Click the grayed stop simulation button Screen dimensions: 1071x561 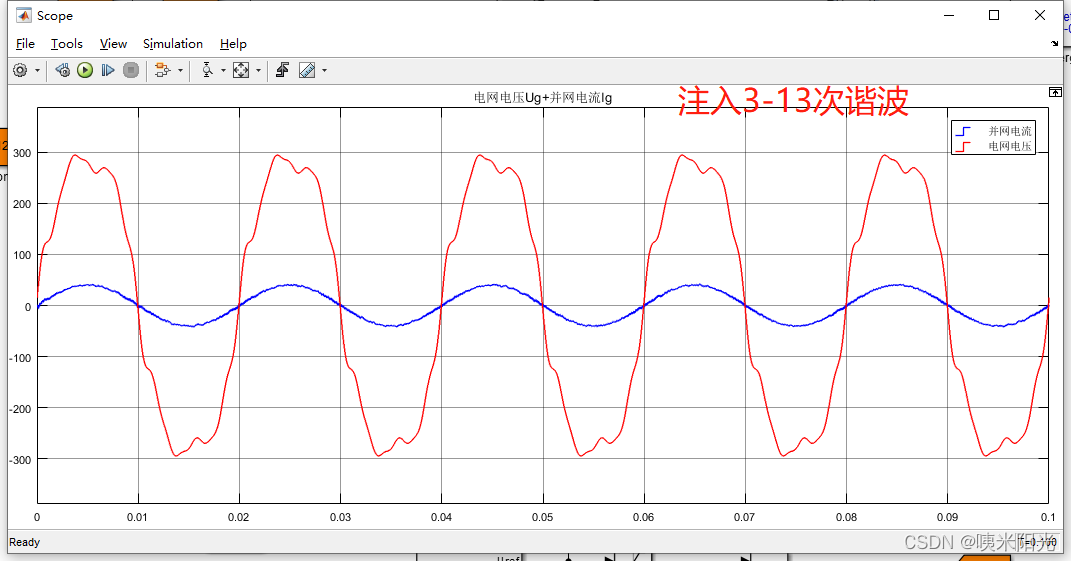(130, 70)
